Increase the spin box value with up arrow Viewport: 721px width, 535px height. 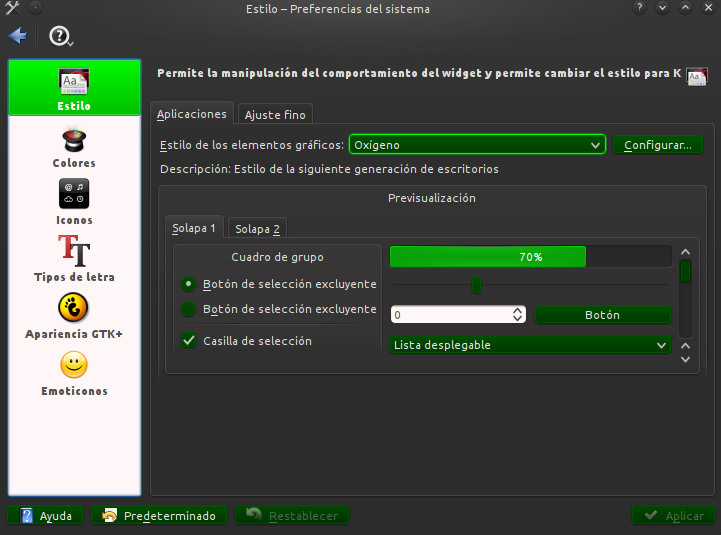pos(517,311)
